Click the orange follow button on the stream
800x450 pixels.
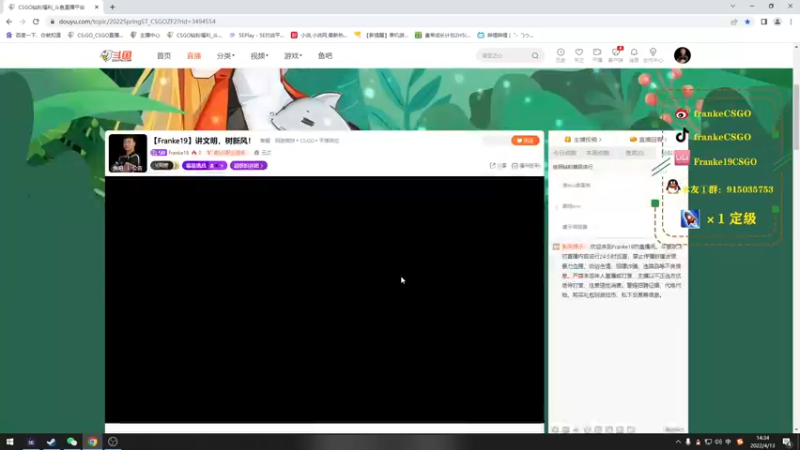tap(525, 140)
